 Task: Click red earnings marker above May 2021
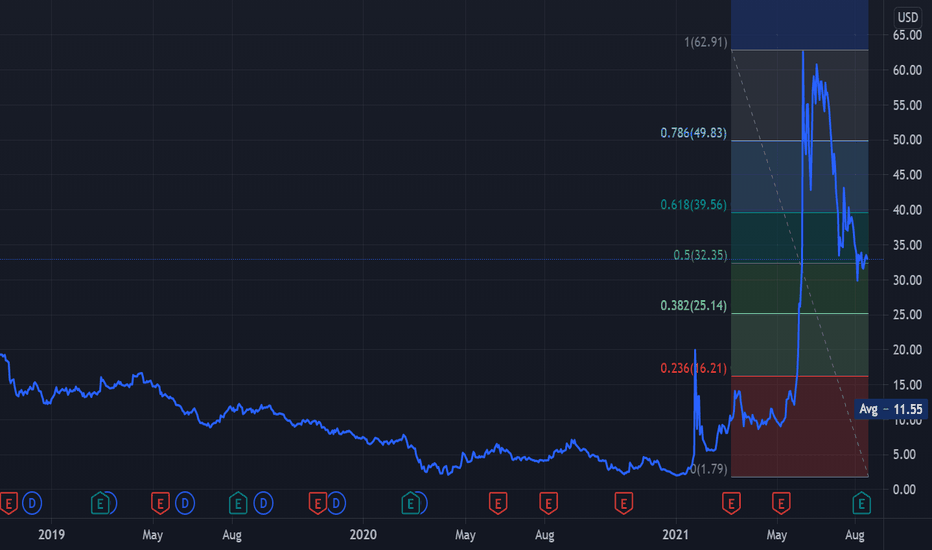click(x=781, y=504)
